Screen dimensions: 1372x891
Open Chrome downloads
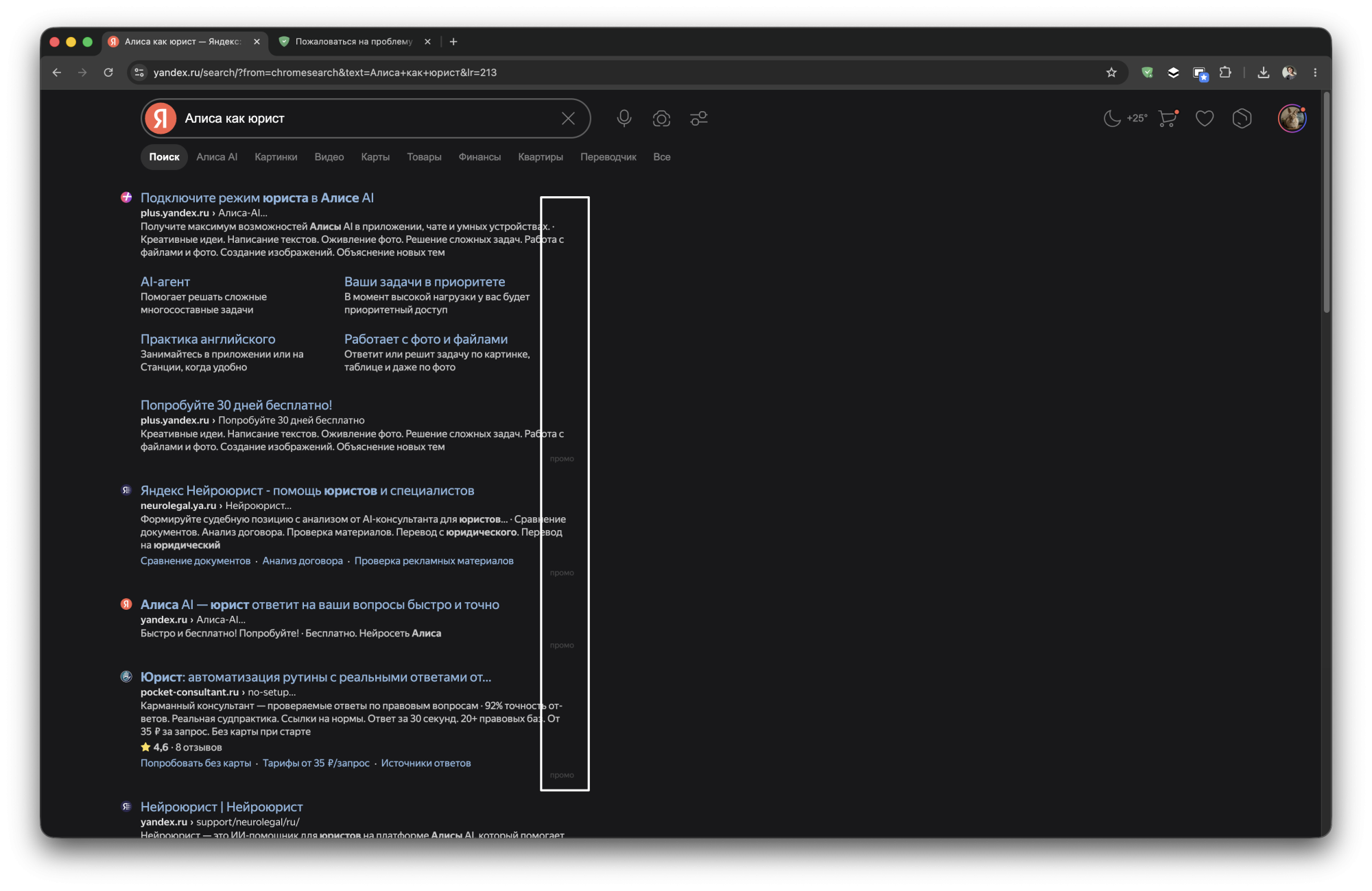[x=1263, y=72]
